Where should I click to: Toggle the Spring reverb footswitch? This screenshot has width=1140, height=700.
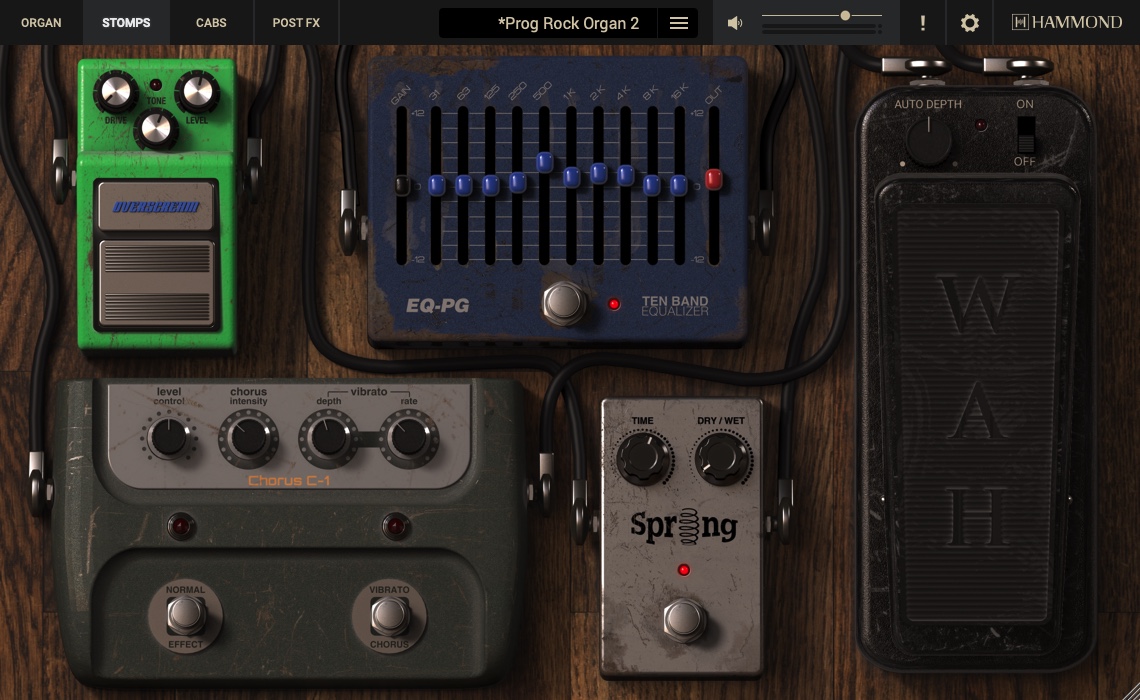click(x=683, y=620)
